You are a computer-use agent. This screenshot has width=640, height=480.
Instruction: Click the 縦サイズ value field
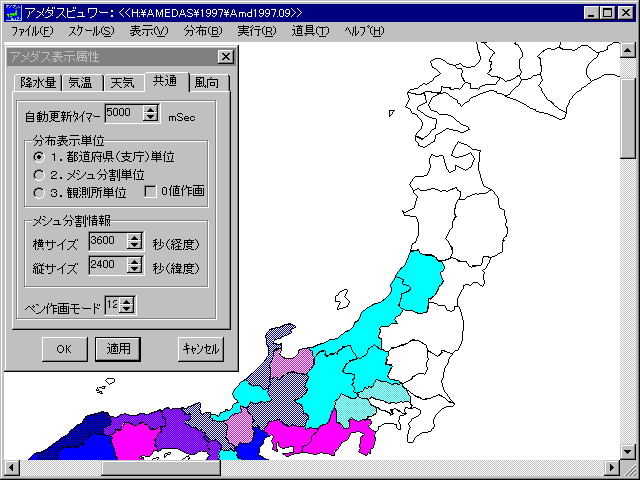pyautogui.click(x=107, y=265)
